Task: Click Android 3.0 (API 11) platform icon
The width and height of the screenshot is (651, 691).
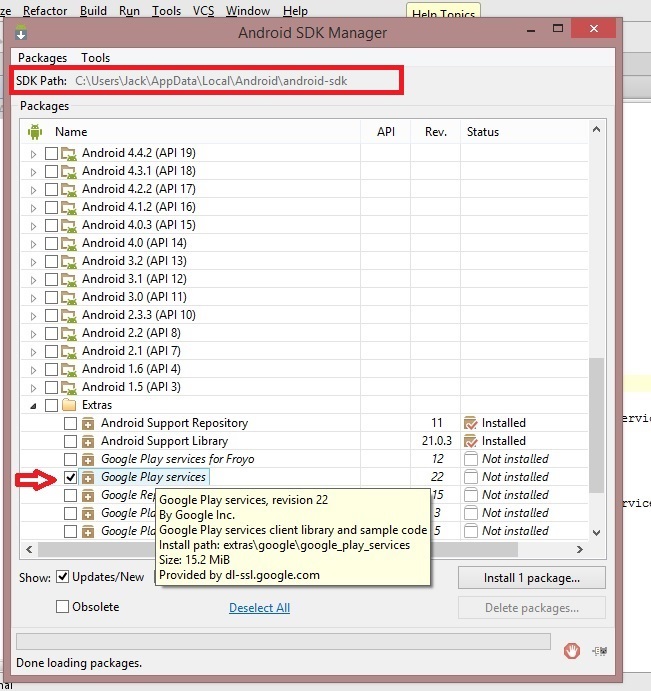Action: pyautogui.click(x=69, y=297)
